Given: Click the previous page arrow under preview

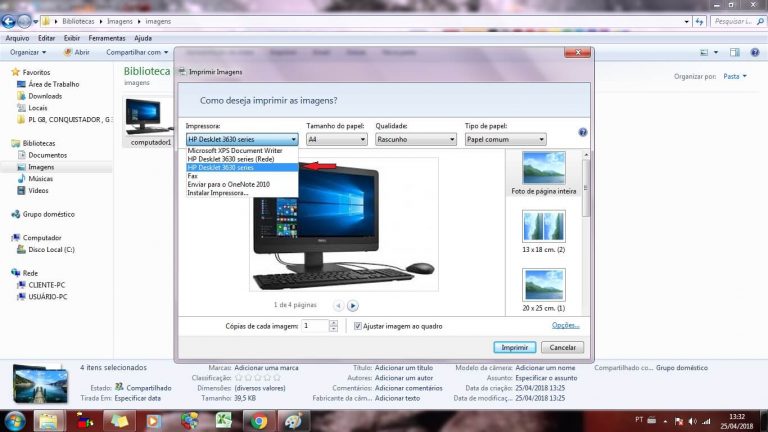Looking at the screenshot, I should click(x=338, y=305).
